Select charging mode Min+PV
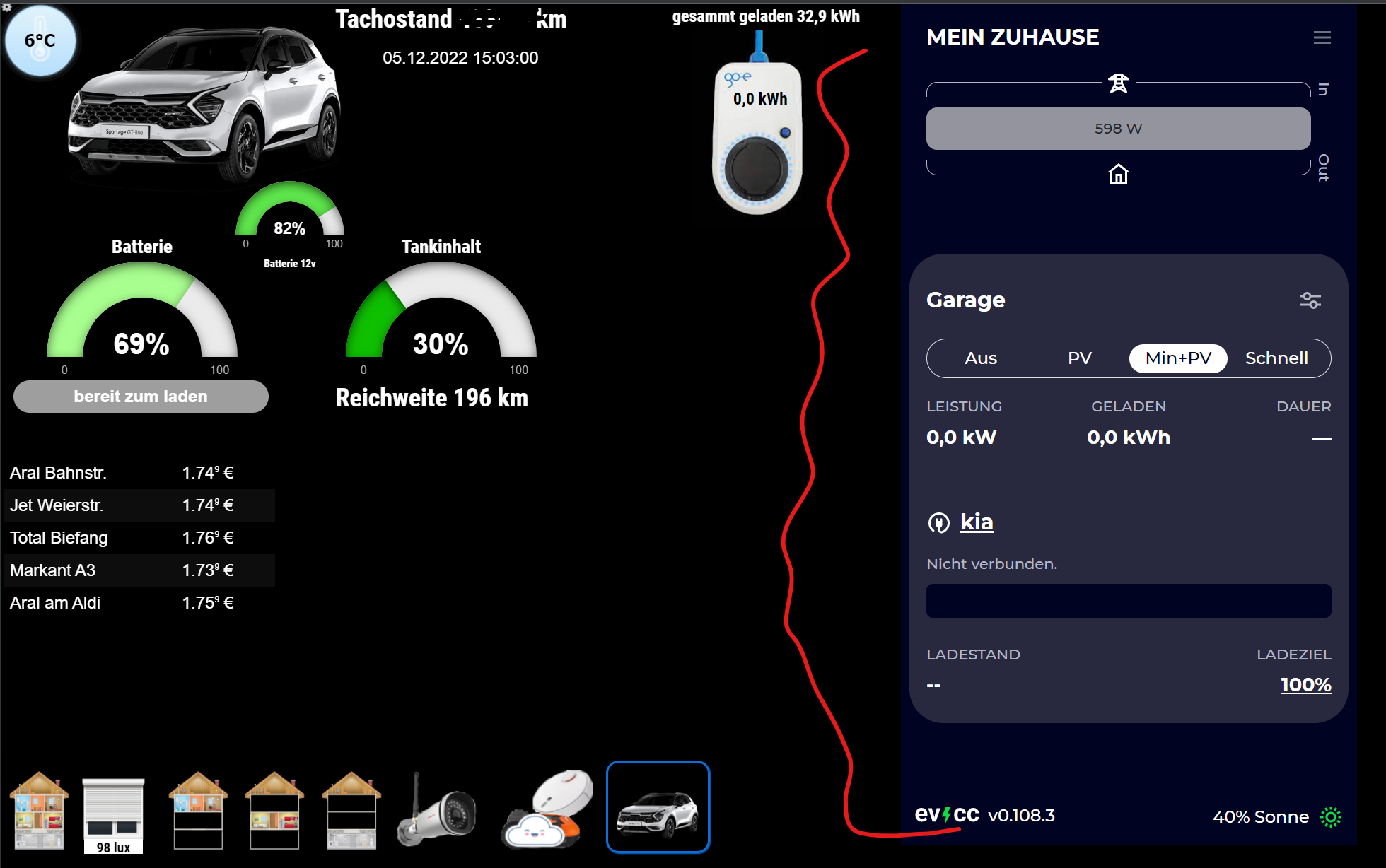 pos(1178,358)
